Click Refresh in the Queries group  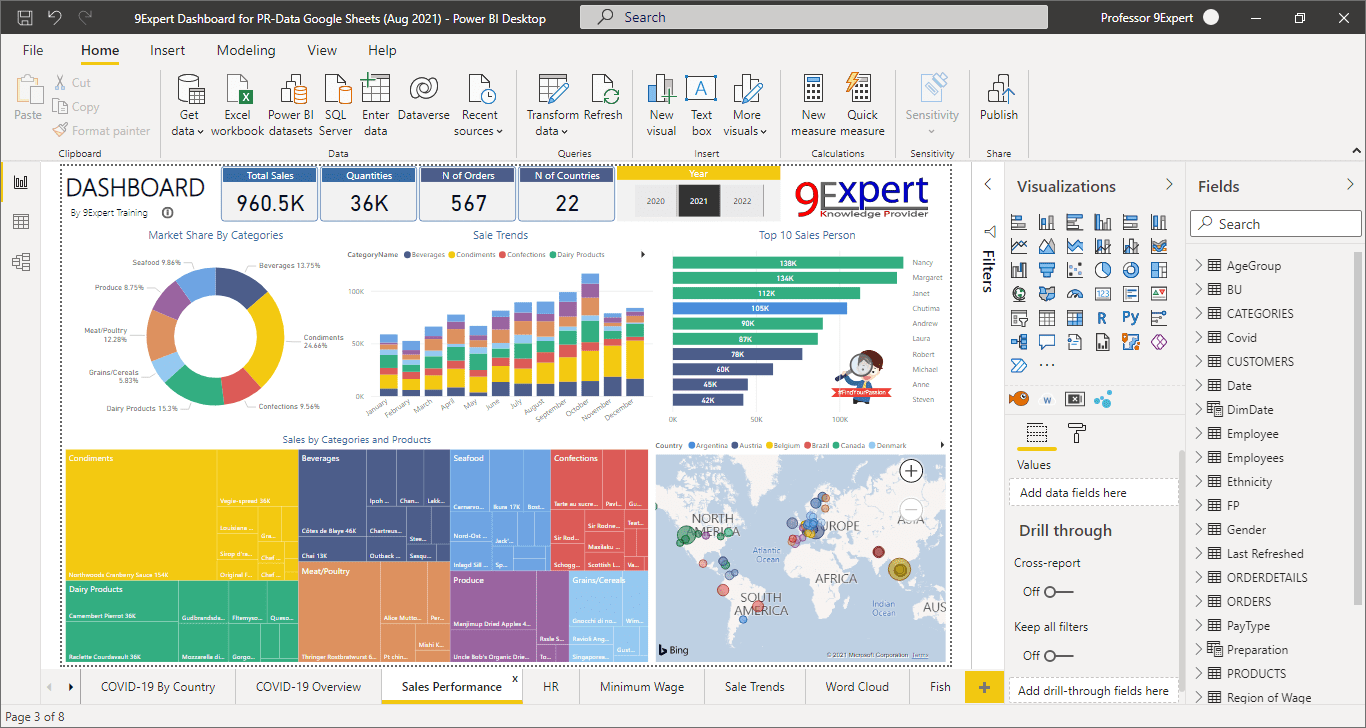[603, 100]
